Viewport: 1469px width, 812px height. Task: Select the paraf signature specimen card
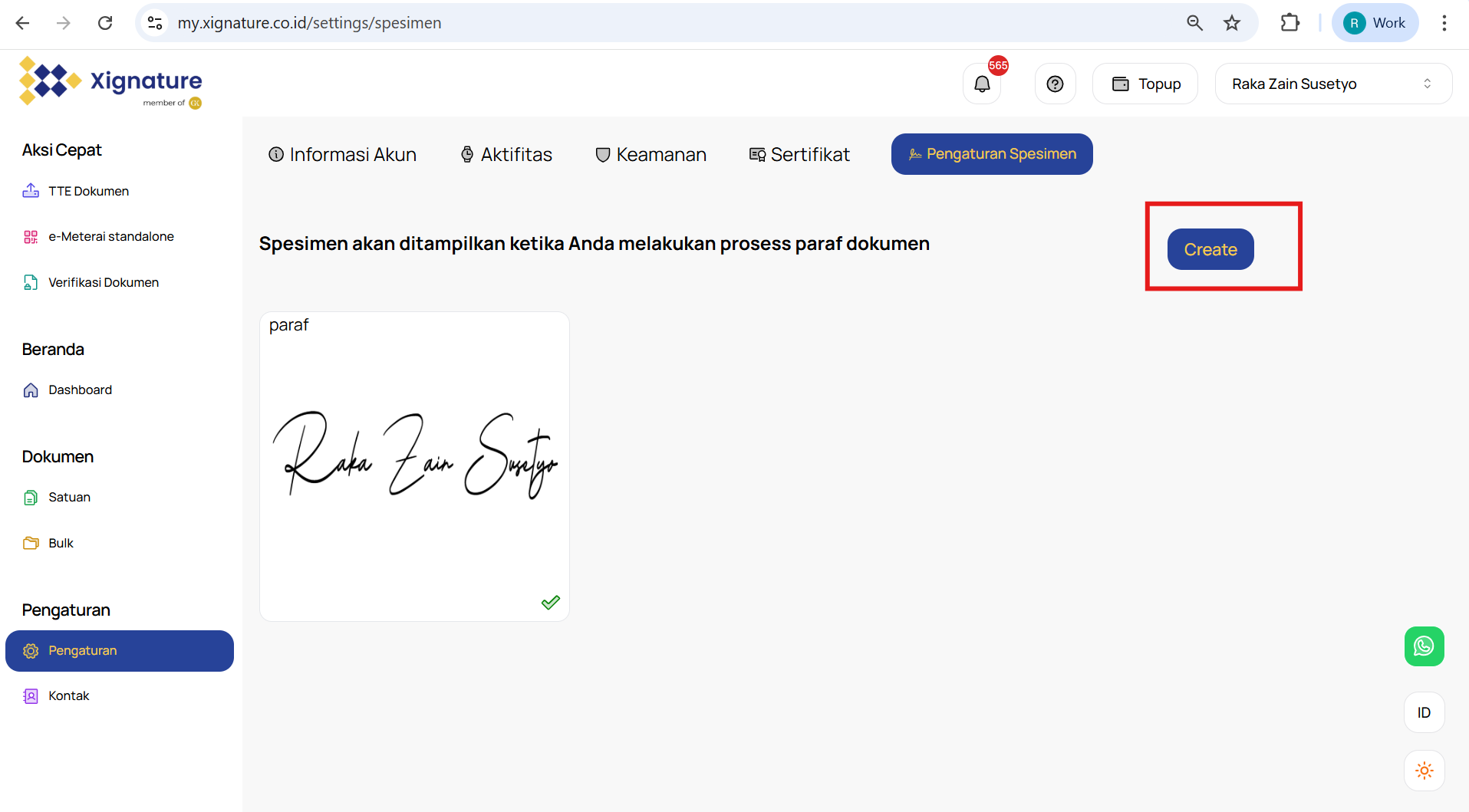(414, 466)
